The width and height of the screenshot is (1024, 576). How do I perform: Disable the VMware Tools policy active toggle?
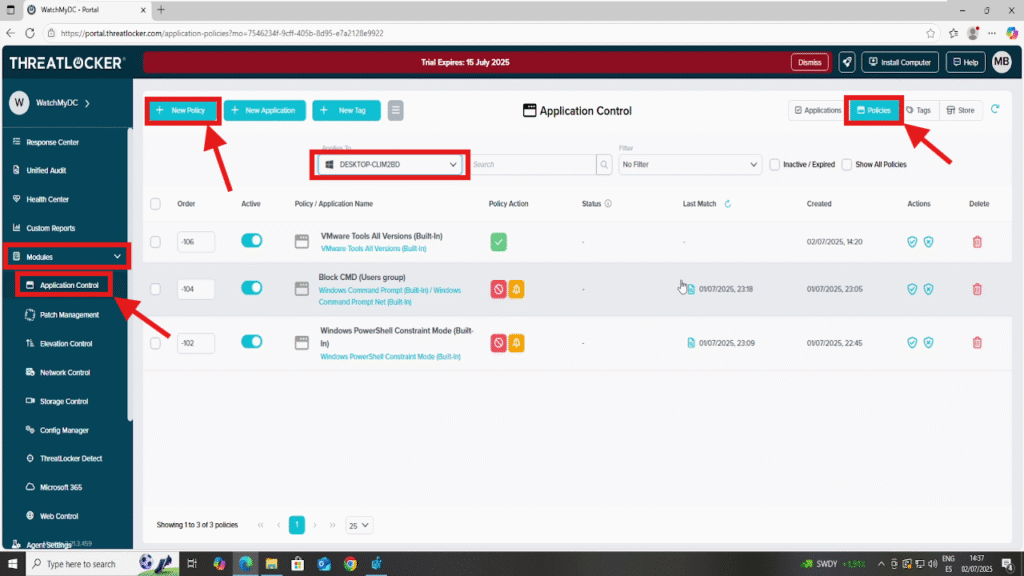click(x=251, y=241)
